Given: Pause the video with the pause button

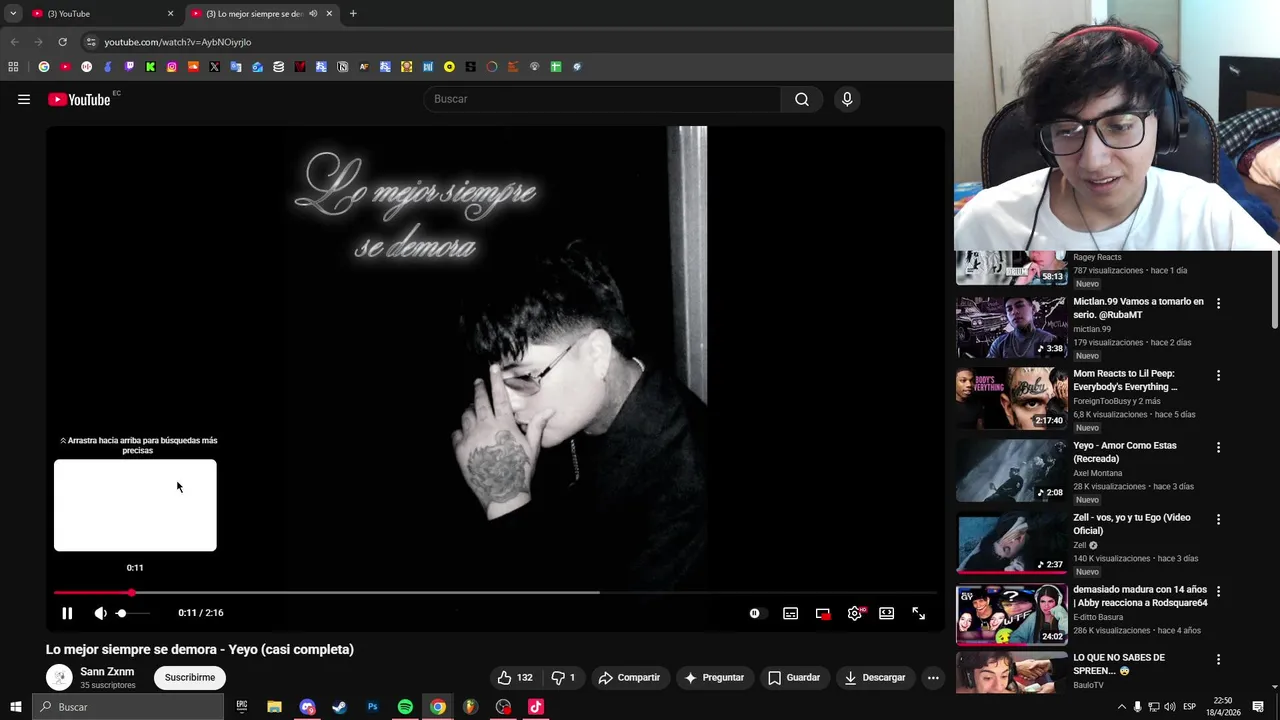Looking at the screenshot, I should point(67,613).
